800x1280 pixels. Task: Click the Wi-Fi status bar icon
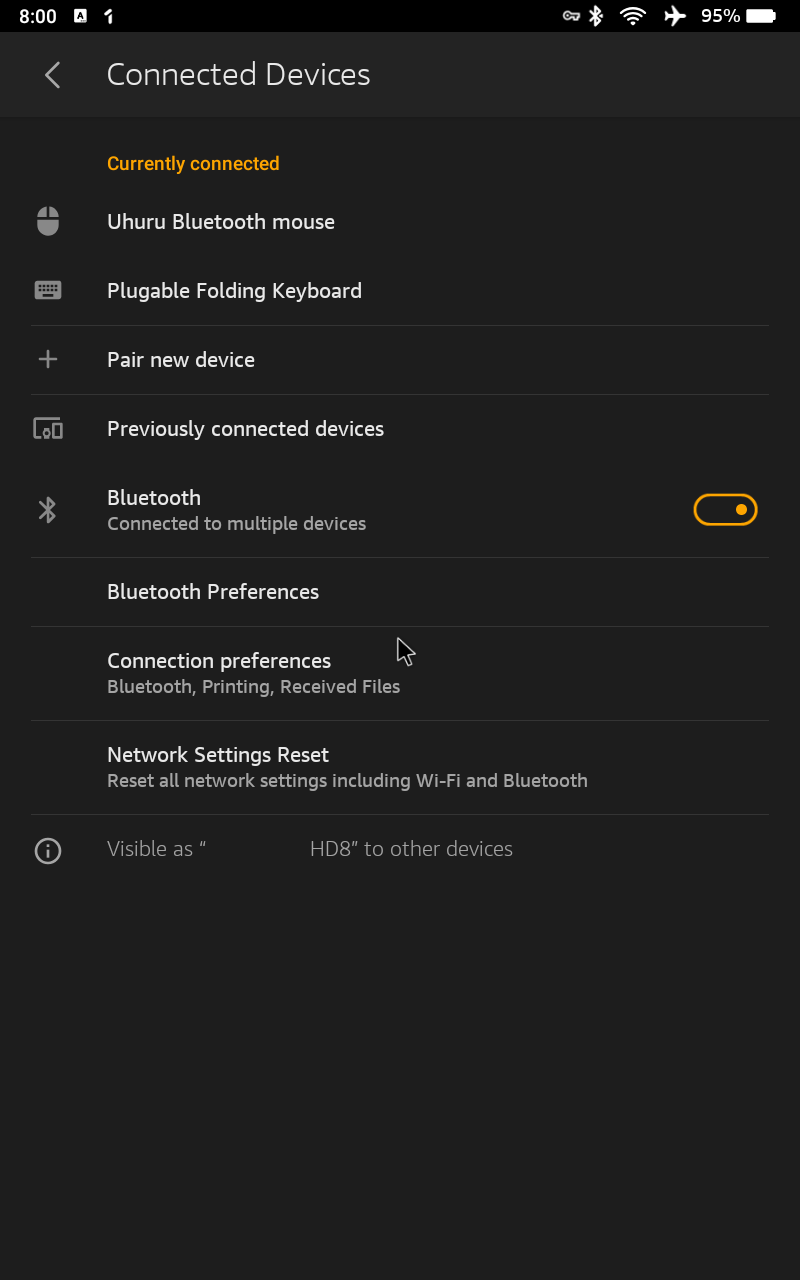[633, 16]
